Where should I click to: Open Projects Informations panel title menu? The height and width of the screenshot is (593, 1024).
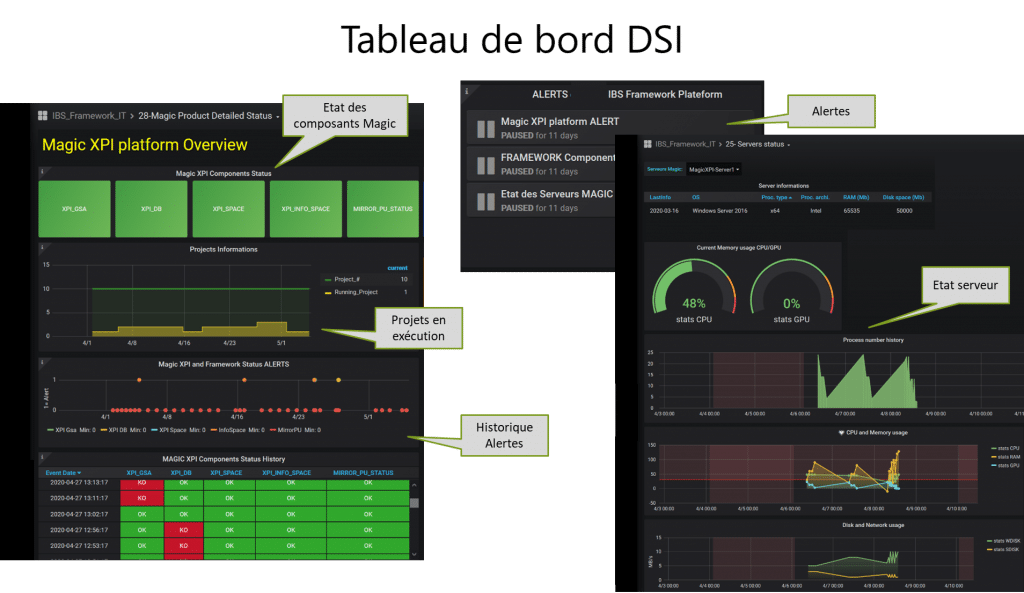click(223, 249)
